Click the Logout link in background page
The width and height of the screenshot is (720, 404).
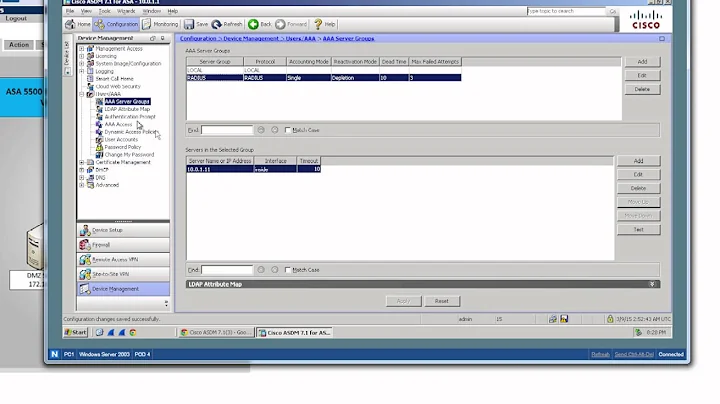[16, 18]
